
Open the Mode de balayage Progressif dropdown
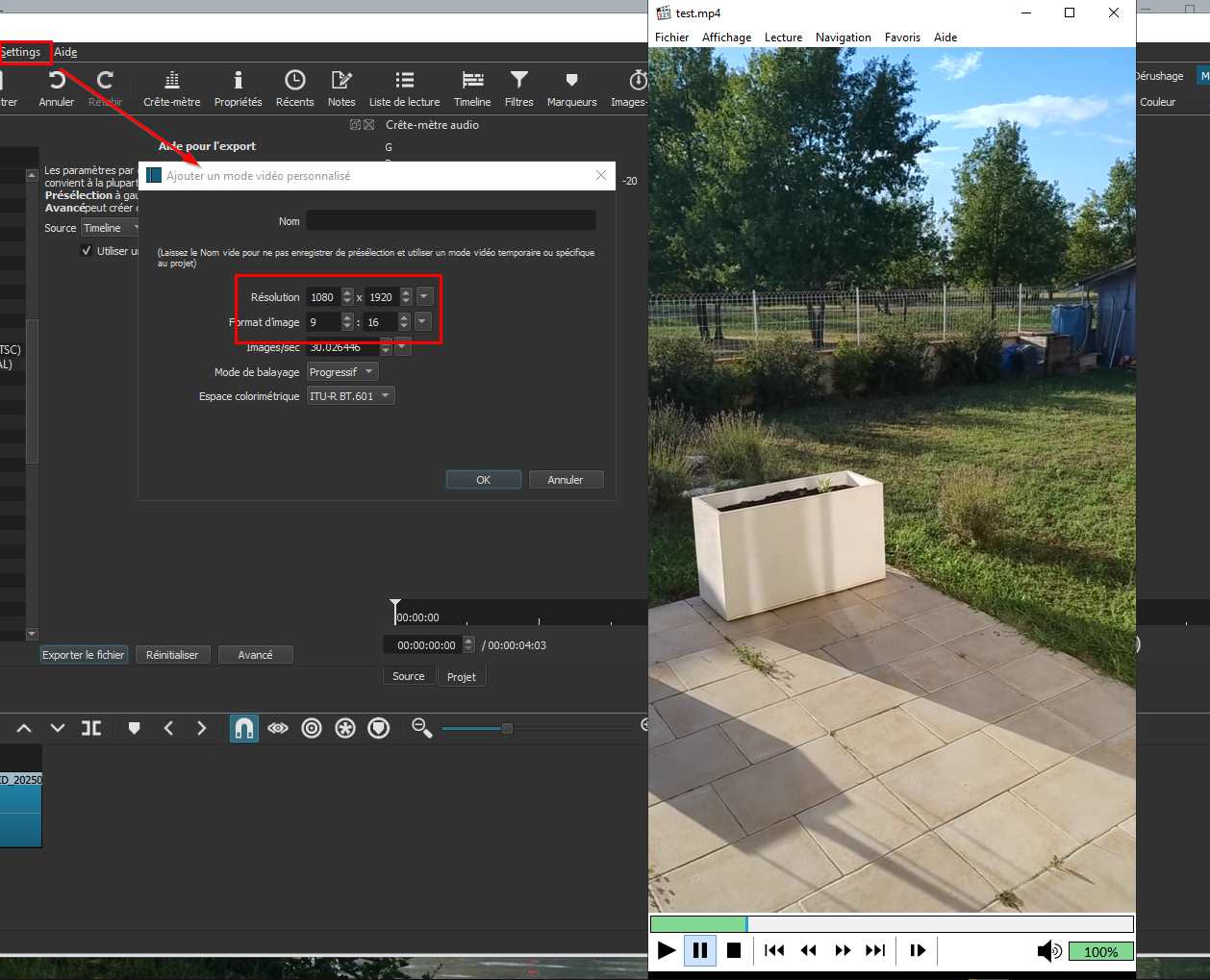click(341, 371)
